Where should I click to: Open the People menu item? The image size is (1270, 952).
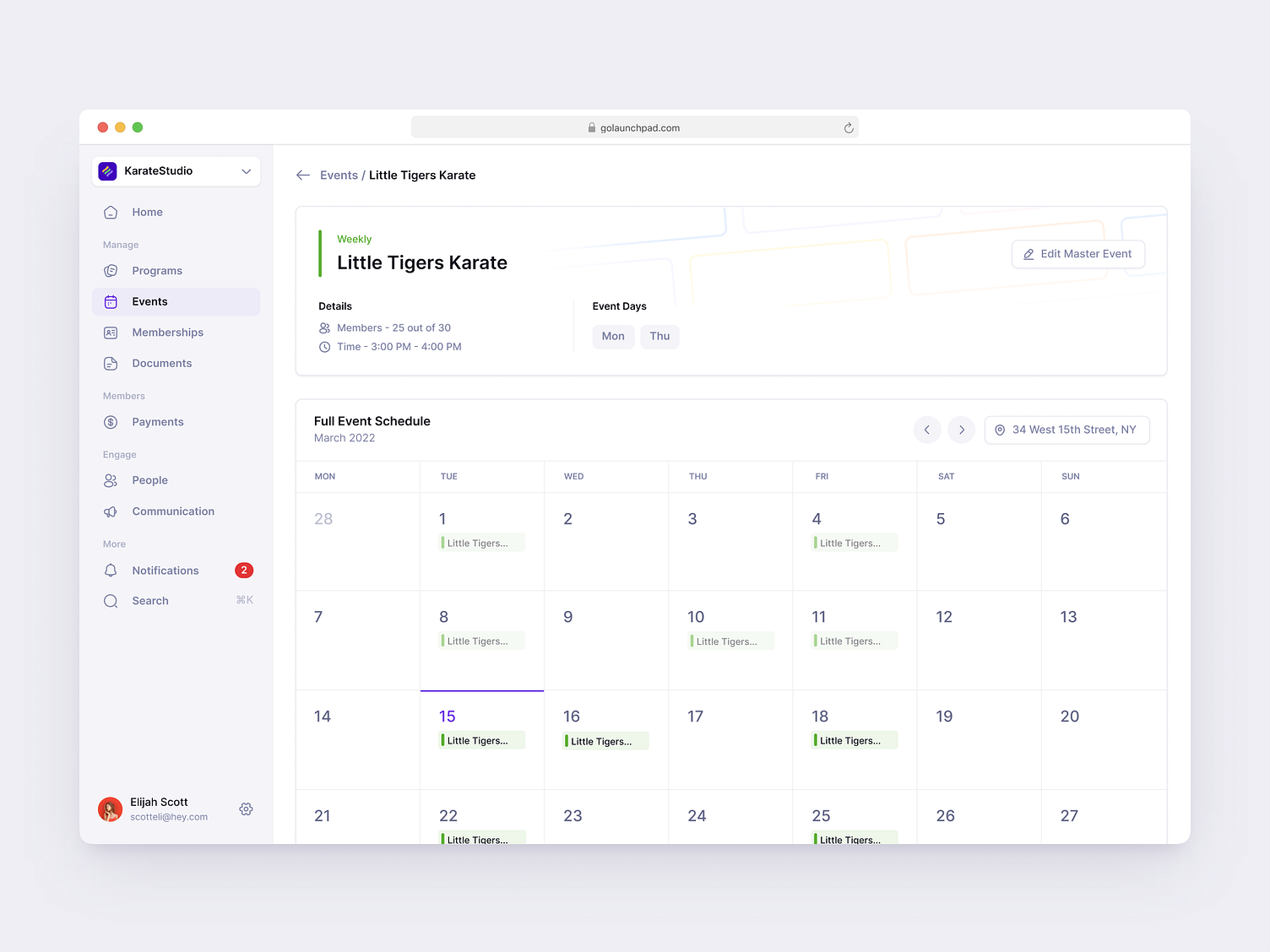(176, 480)
